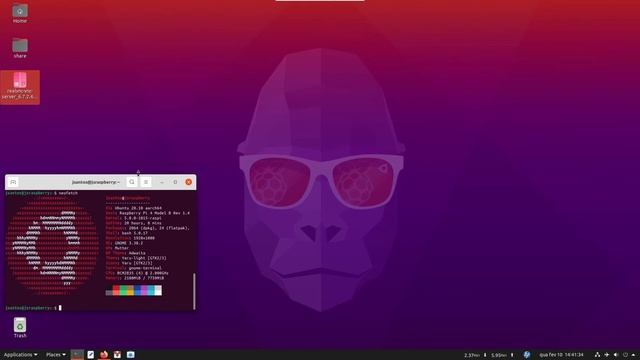The width and height of the screenshot is (640, 360).
Task: Switch to terminal in taskbar
Action: [77, 355]
